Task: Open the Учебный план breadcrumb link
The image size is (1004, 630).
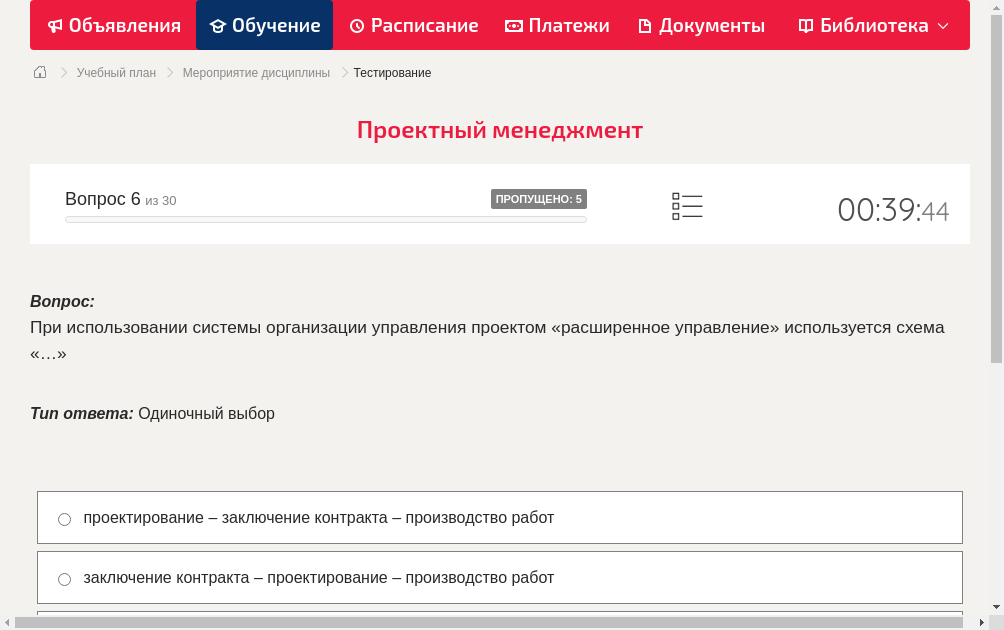Action: (x=119, y=72)
